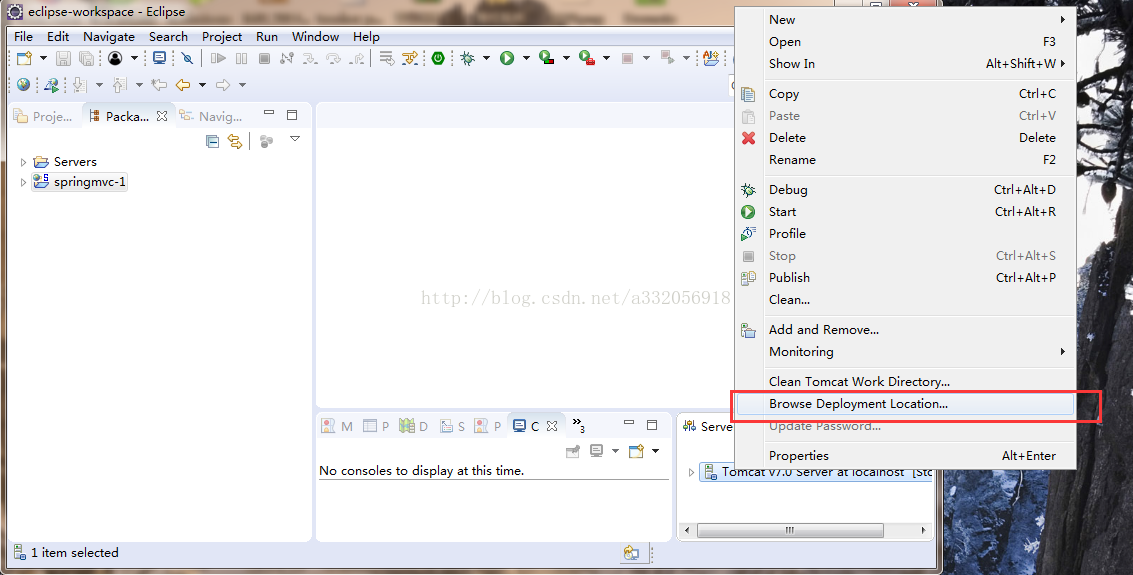Click the scrollbar right arrow in Servers view
The width and height of the screenshot is (1133, 575).
(x=923, y=530)
